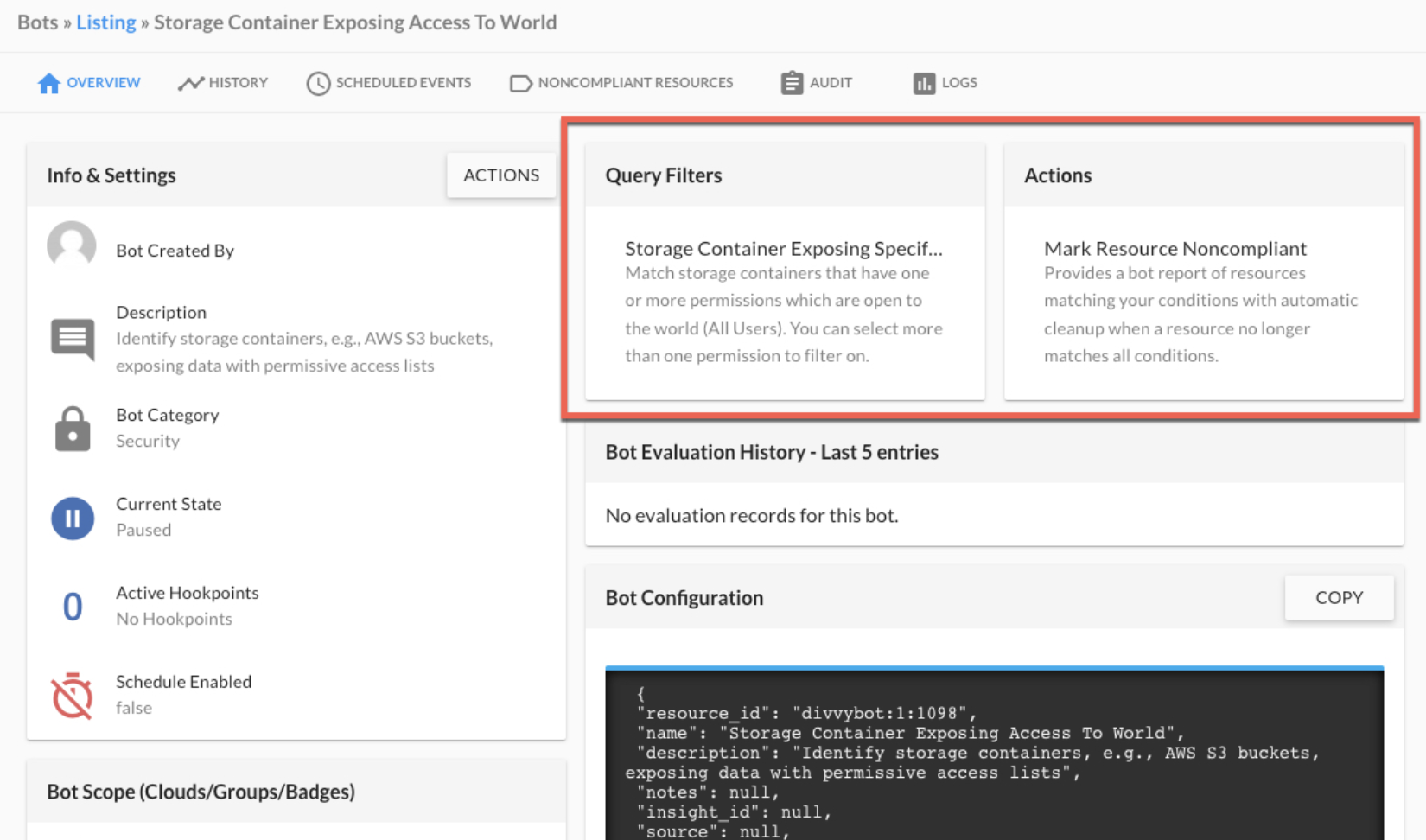Click the Bot Category lock icon

(73, 429)
